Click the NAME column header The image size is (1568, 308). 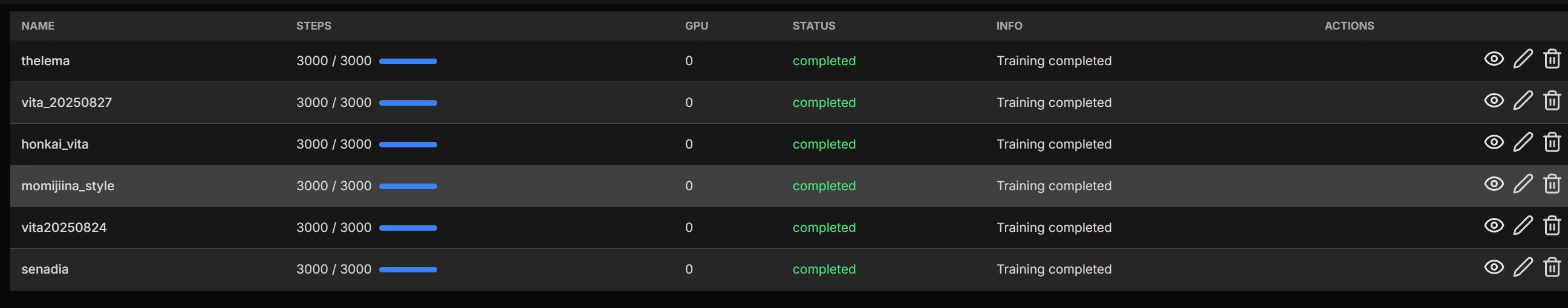click(x=37, y=25)
